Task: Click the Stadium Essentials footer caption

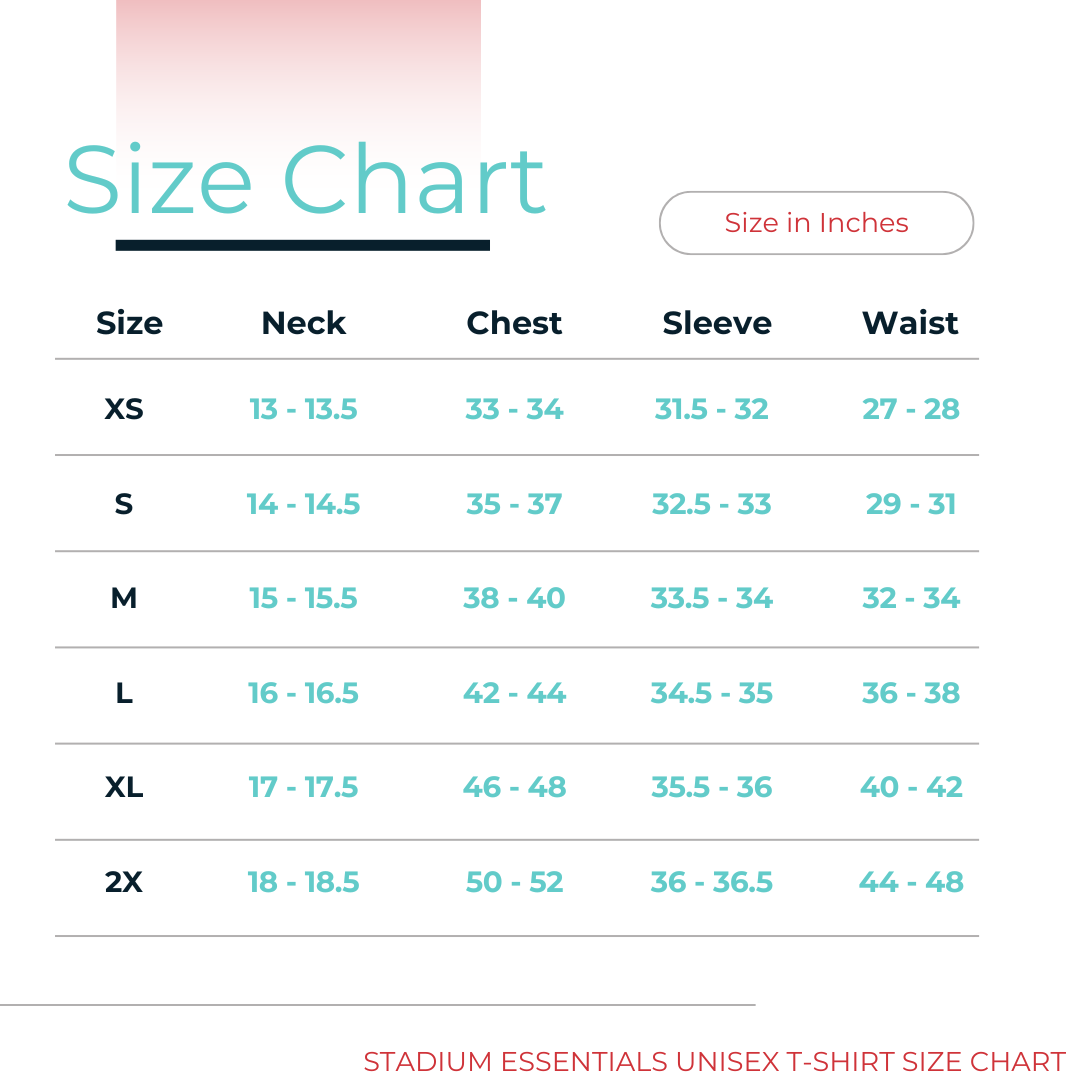Action: click(714, 1062)
